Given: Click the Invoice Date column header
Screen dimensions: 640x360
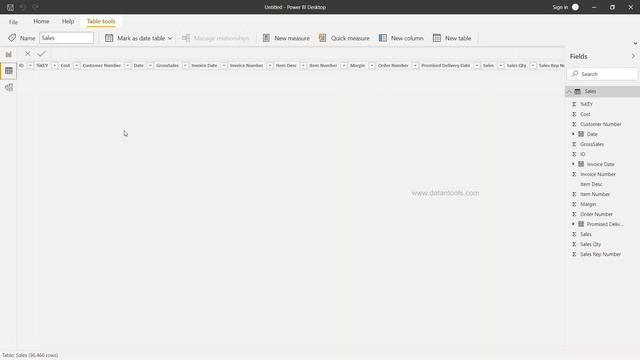Looking at the screenshot, I should tap(204, 66).
